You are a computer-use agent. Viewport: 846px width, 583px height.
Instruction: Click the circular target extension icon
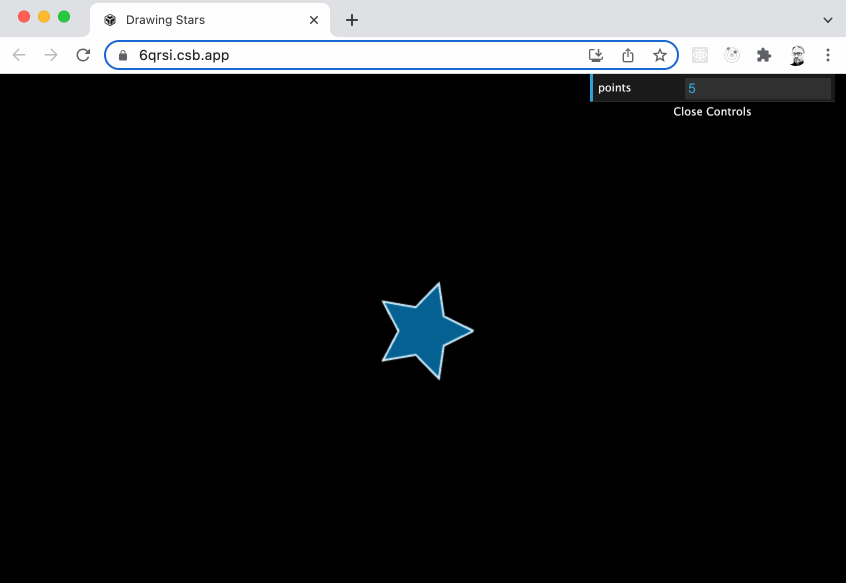(732, 55)
